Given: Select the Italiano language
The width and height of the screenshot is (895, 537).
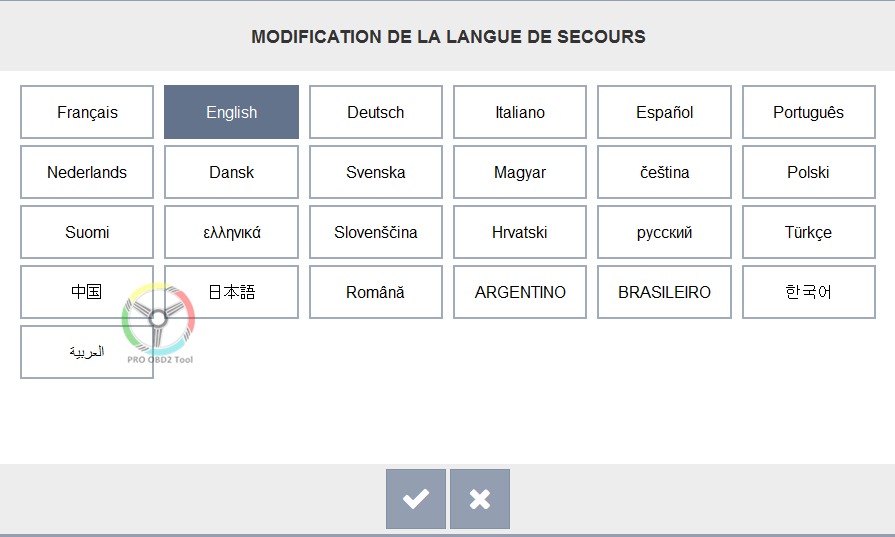Looking at the screenshot, I should [x=519, y=112].
